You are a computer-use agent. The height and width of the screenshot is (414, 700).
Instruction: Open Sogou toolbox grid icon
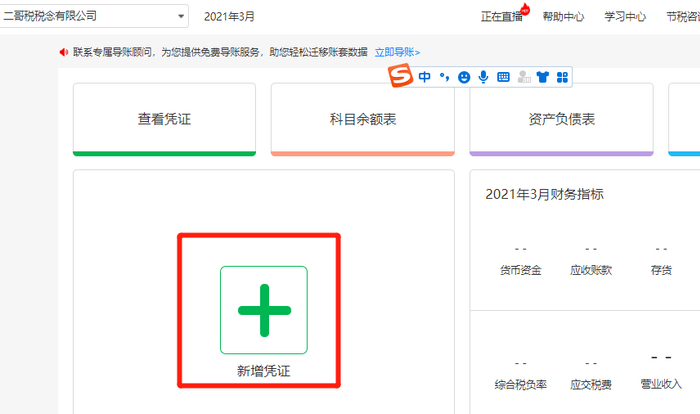tap(562, 77)
